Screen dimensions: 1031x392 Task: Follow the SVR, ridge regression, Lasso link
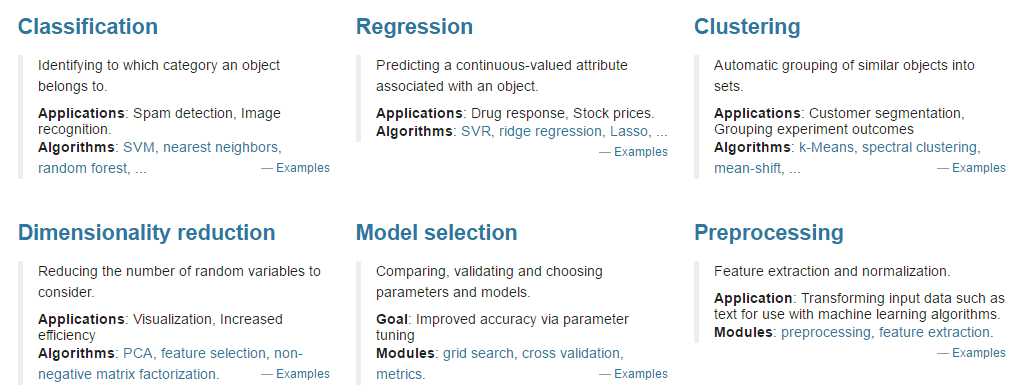[564, 131]
